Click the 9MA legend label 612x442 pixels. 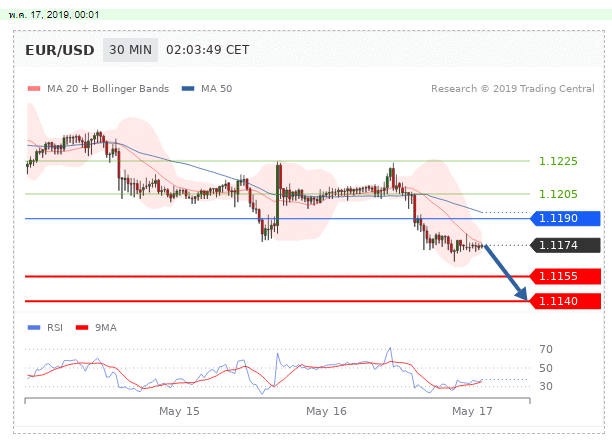pos(106,328)
